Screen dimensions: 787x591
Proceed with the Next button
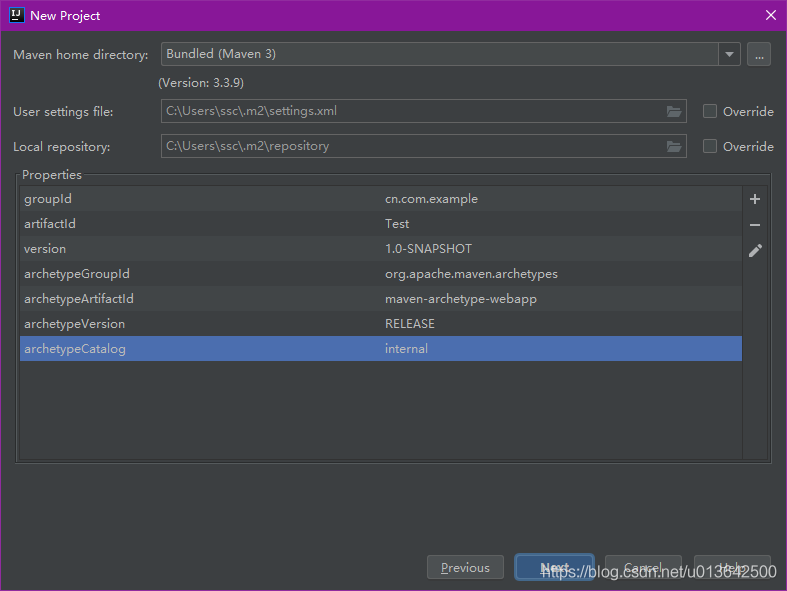pyautogui.click(x=555, y=567)
